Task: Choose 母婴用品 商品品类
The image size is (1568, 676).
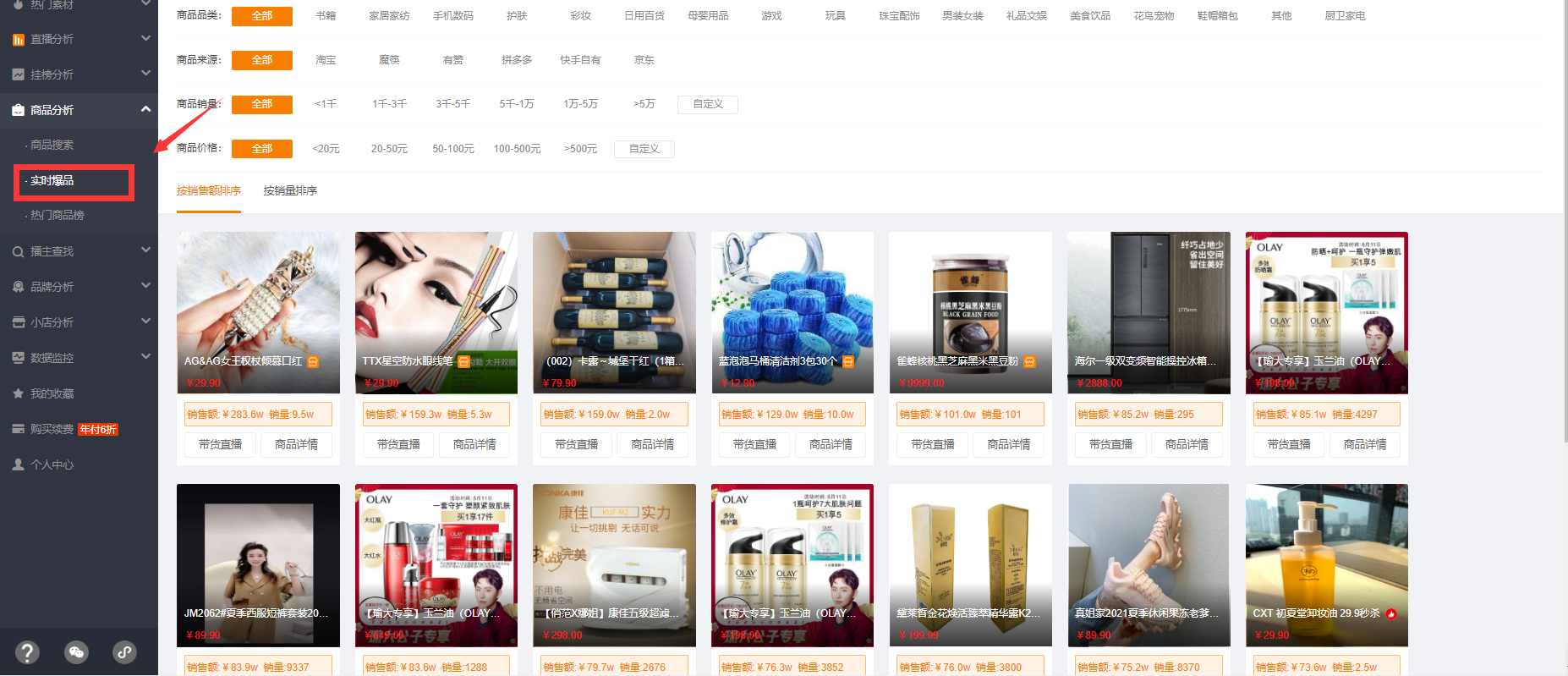Action: (x=708, y=16)
